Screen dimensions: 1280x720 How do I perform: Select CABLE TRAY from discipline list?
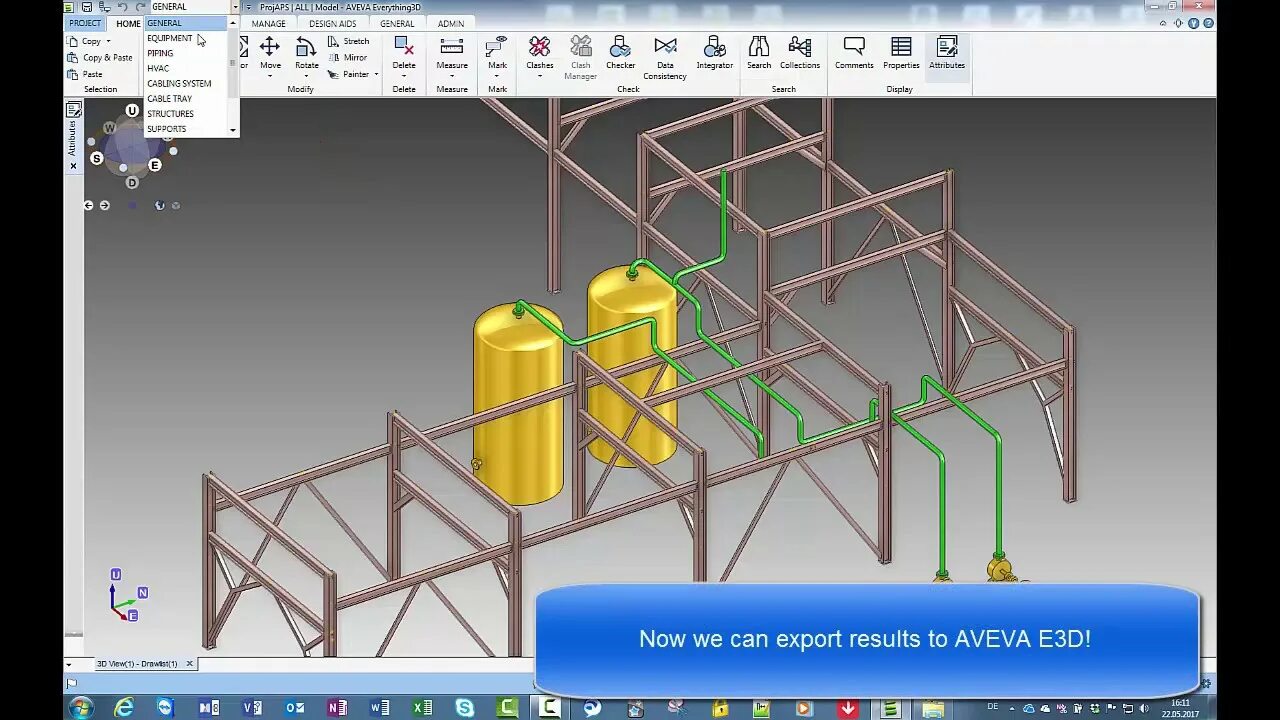coord(186,98)
